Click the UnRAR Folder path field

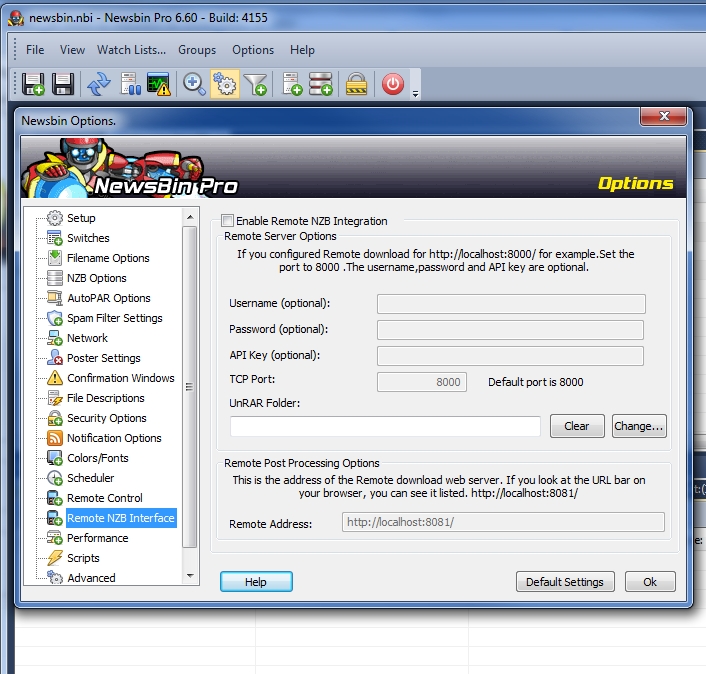point(385,426)
